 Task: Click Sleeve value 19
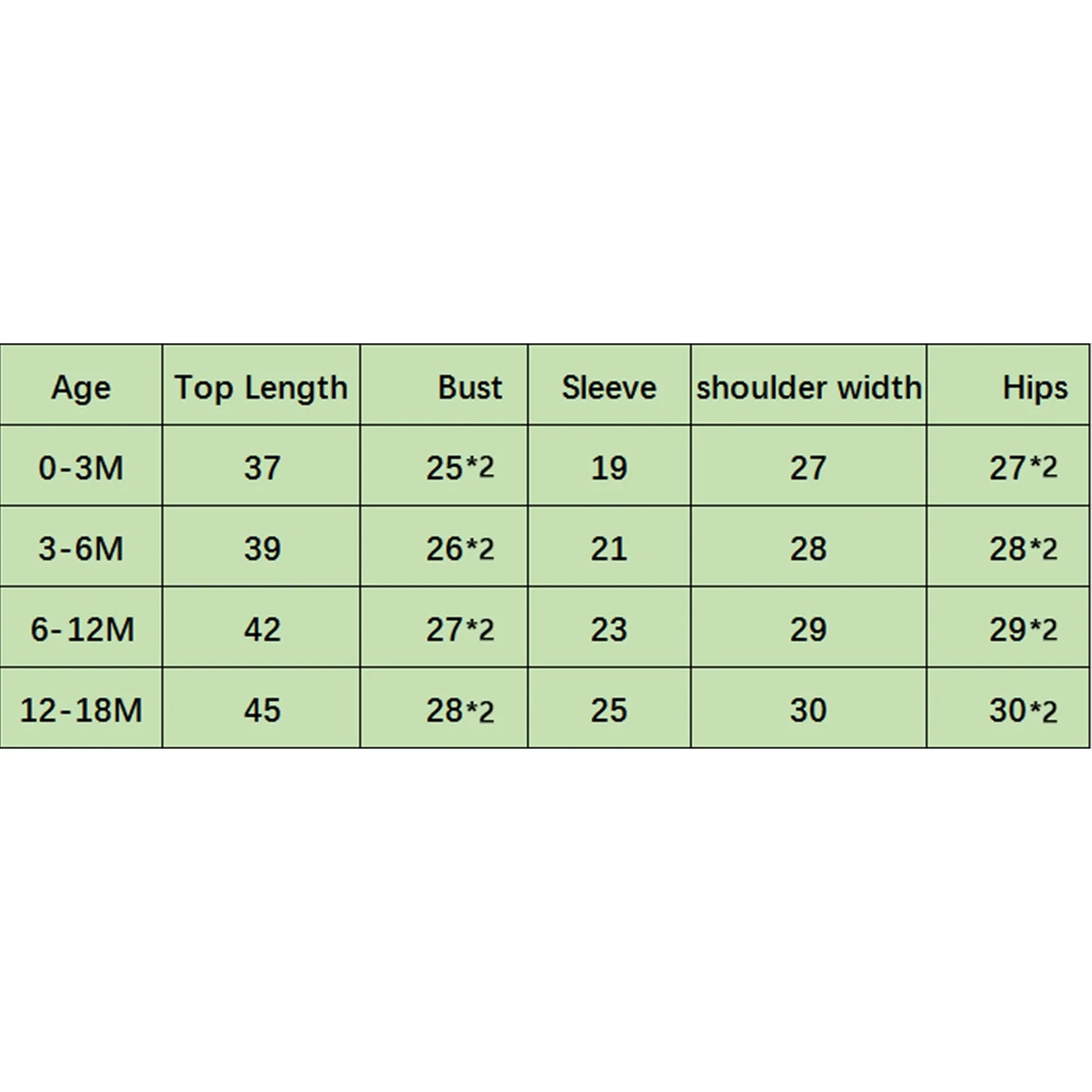click(609, 468)
